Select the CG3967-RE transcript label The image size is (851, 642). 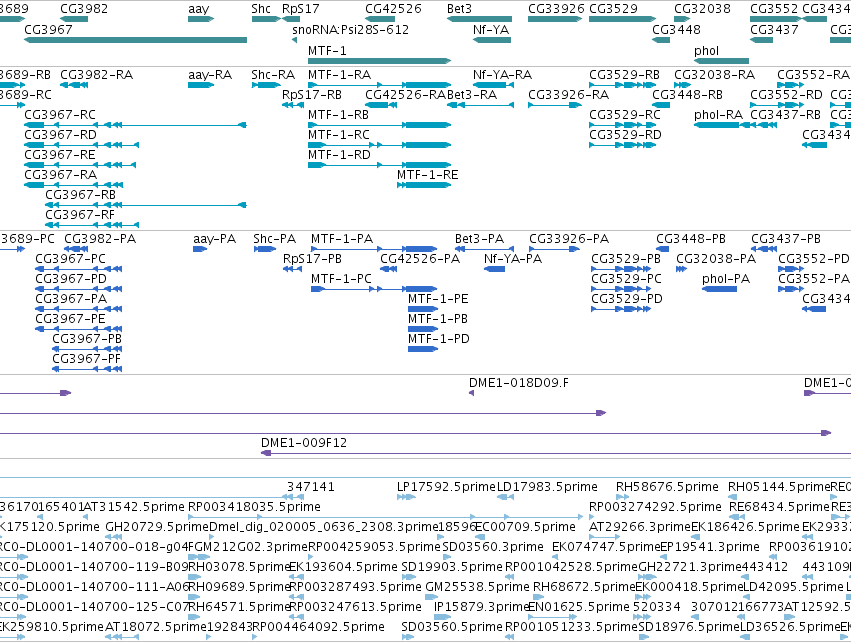pyautogui.click(x=60, y=155)
